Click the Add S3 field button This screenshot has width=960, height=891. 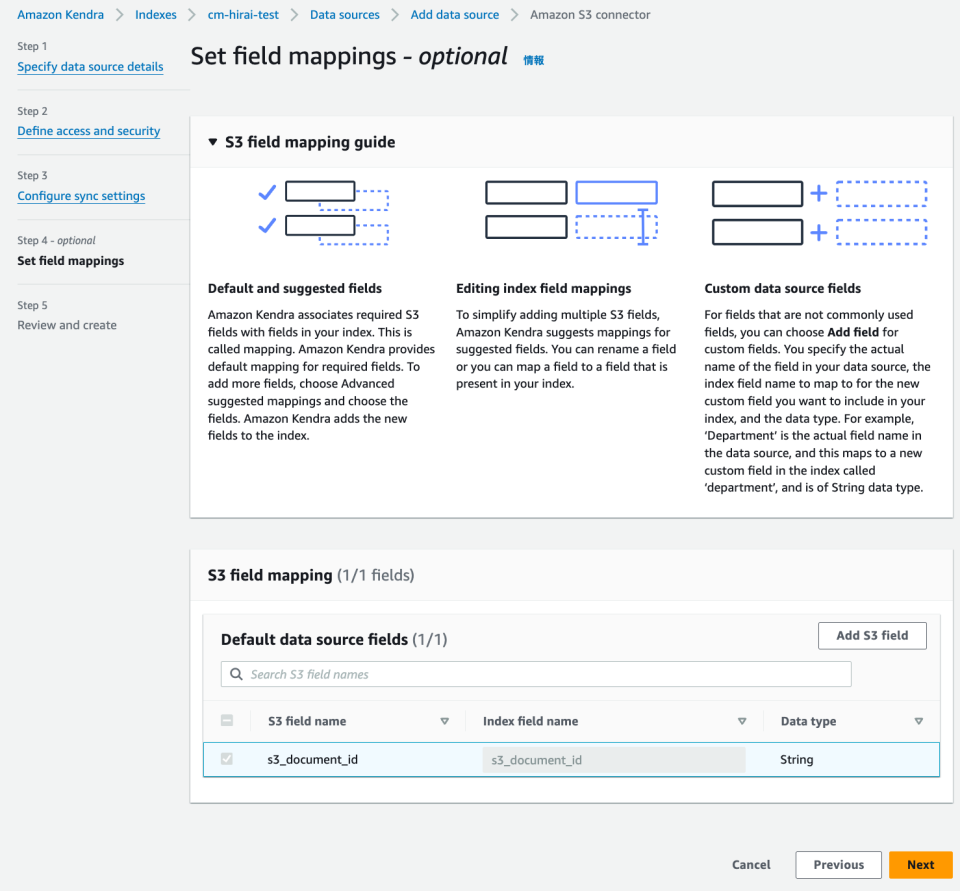[x=872, y=635]
